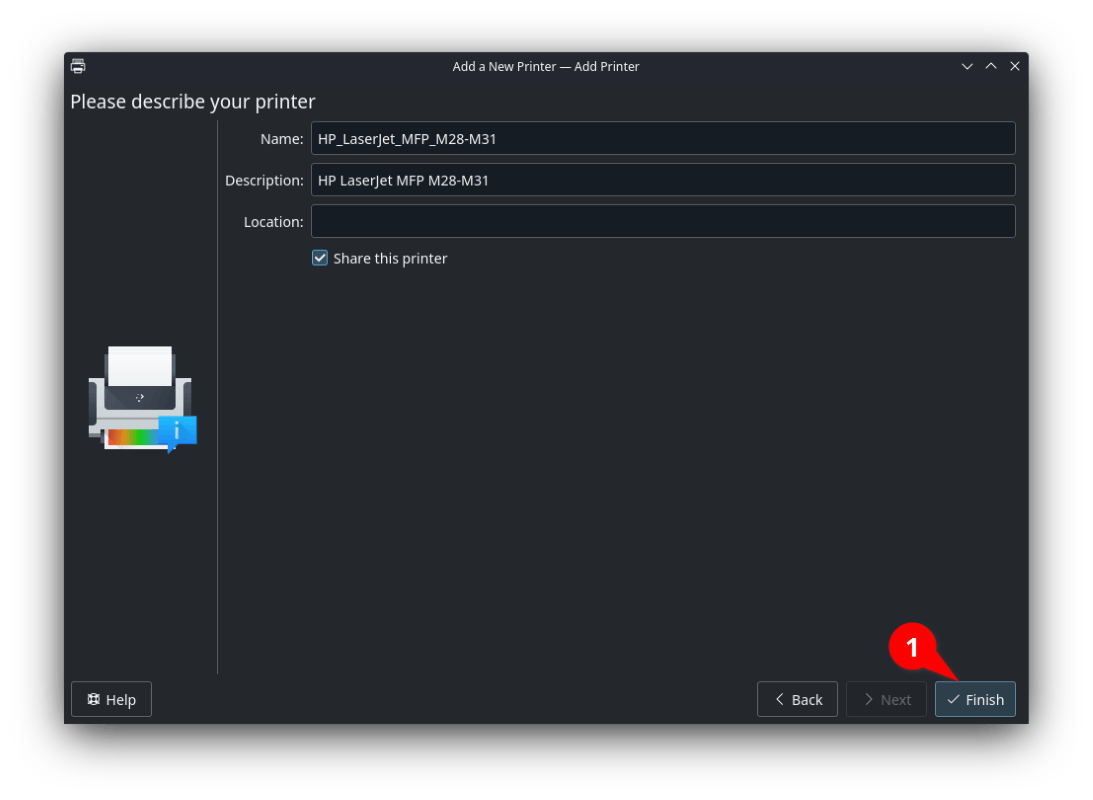Click the "Name:" label

[x=282, y=139]
